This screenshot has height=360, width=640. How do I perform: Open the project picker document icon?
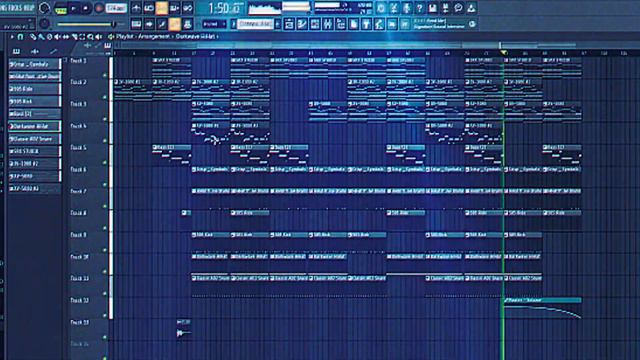tap(353, 24)
